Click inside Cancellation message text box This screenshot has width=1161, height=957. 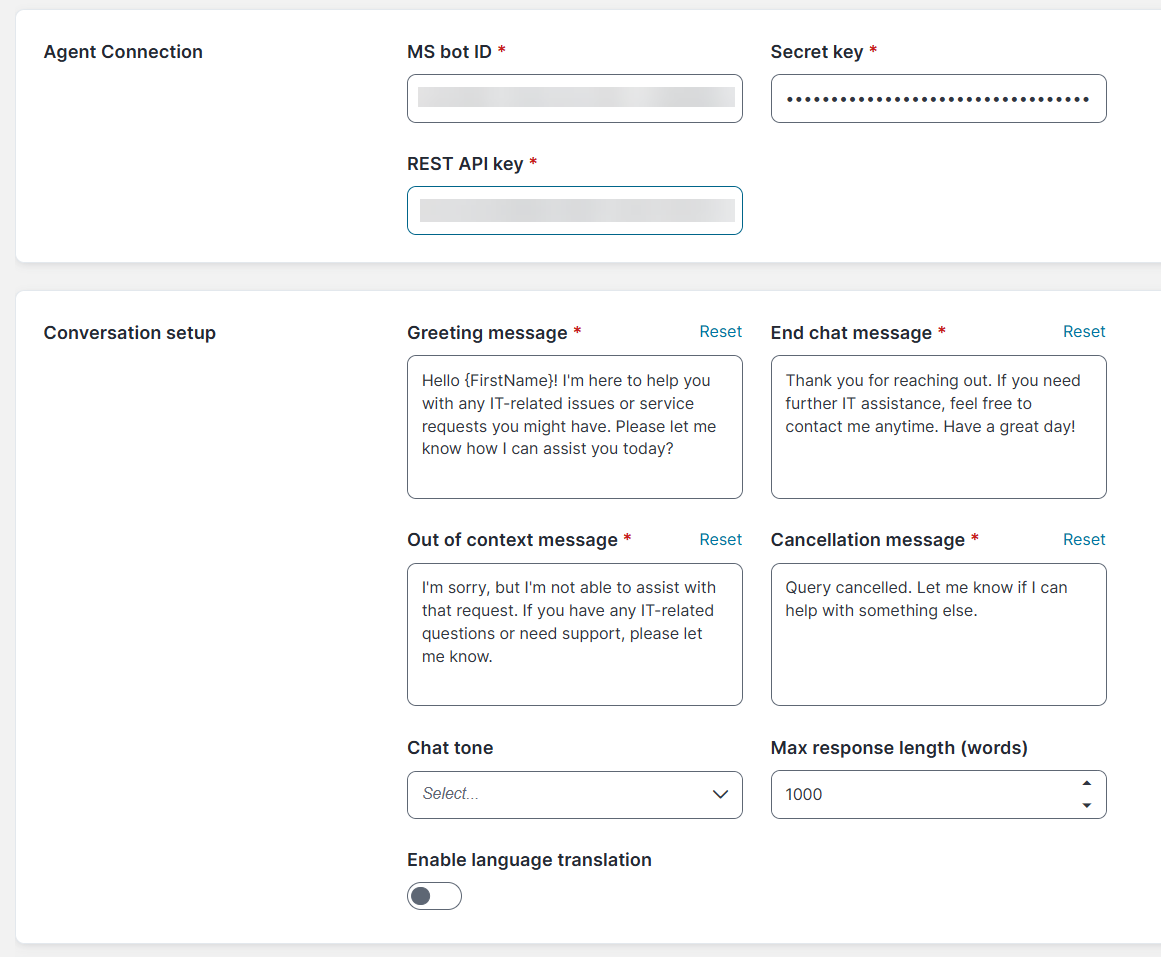(x=937, y=634)
